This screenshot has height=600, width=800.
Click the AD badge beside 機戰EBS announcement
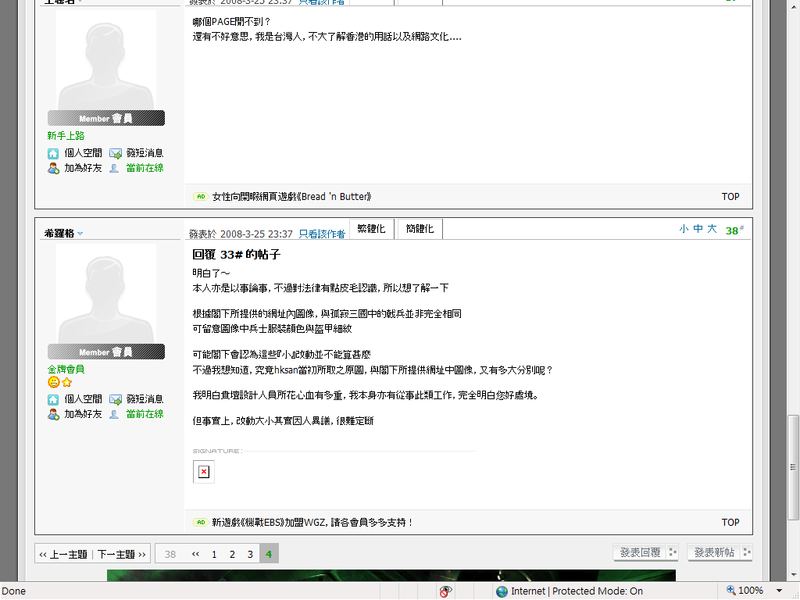201,522
